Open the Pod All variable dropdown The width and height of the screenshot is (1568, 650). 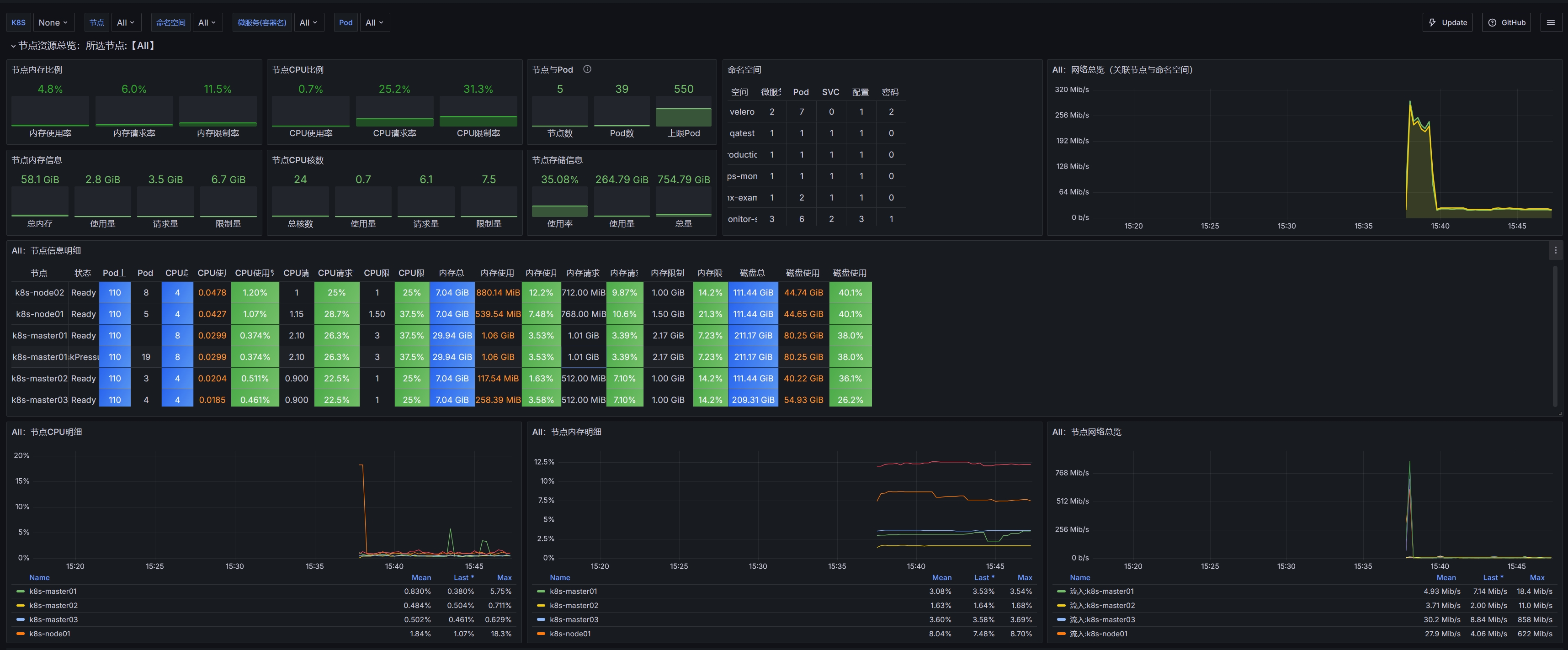click(x=374, y=22)
